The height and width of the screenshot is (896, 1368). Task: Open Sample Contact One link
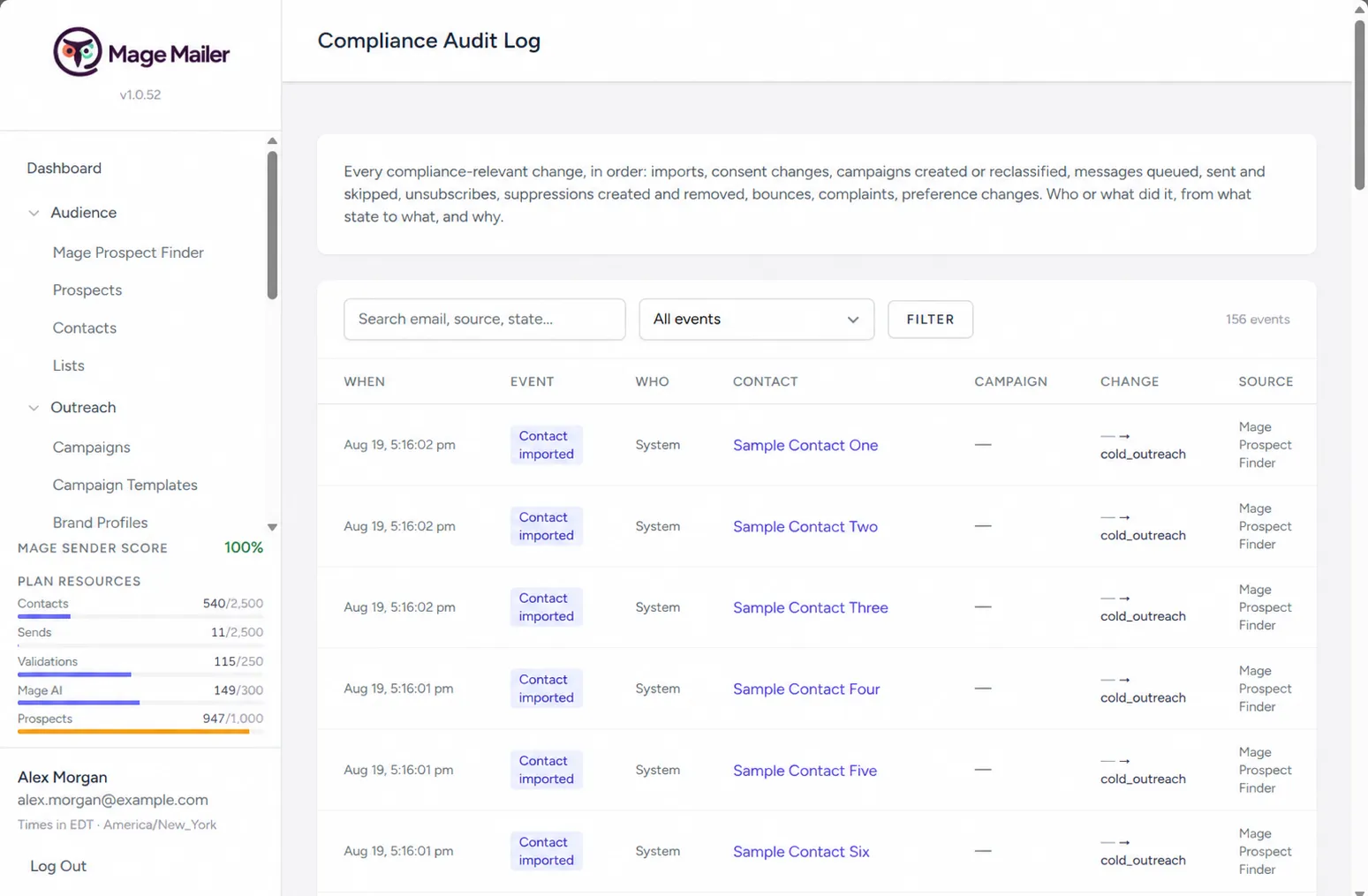click(805, 446)
